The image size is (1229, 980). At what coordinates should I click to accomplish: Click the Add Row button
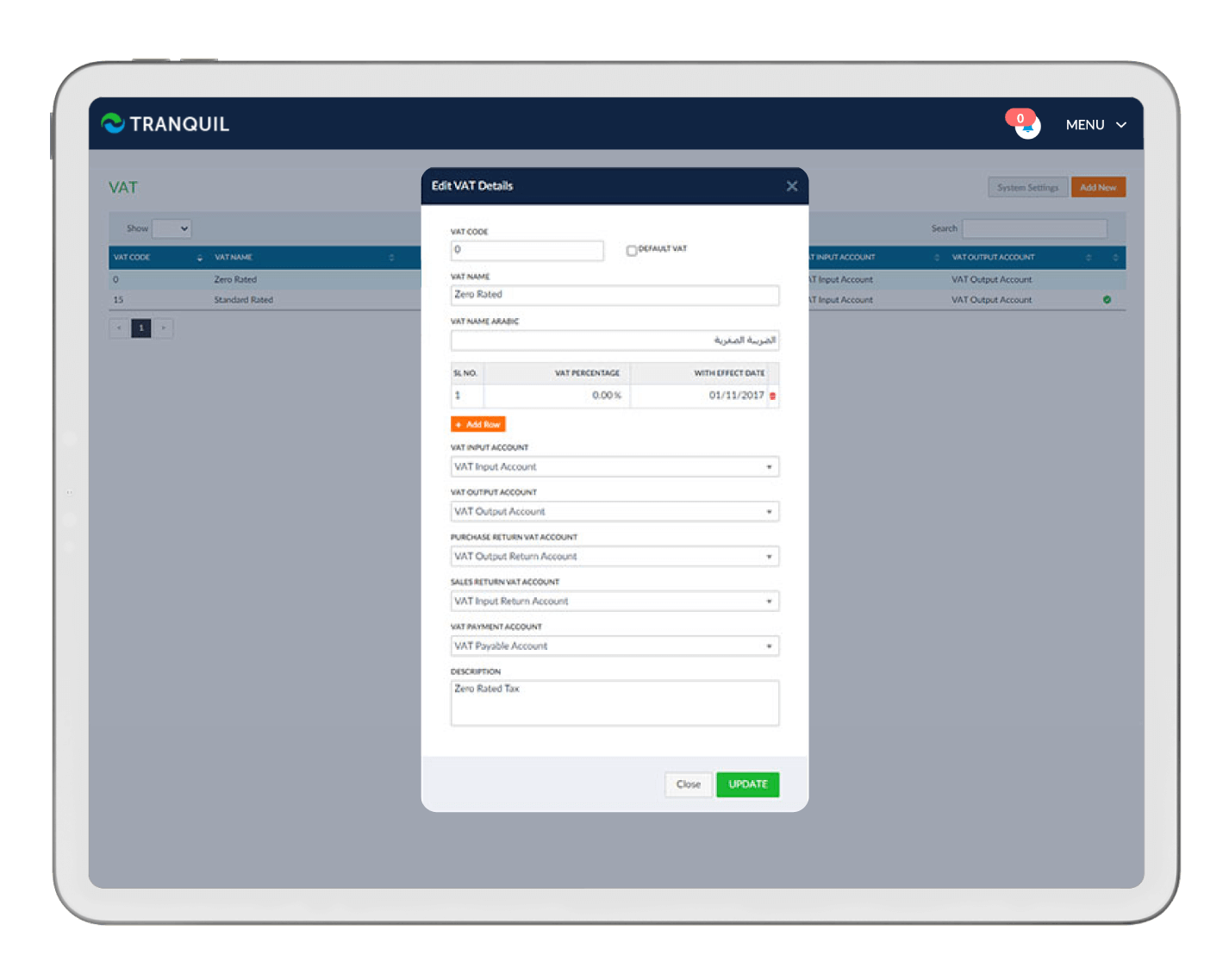tap(478, 424)
